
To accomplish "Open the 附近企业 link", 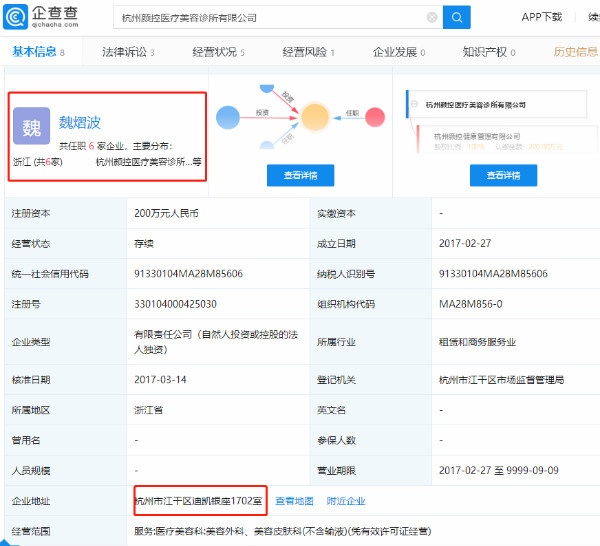I will click(346, 501).
